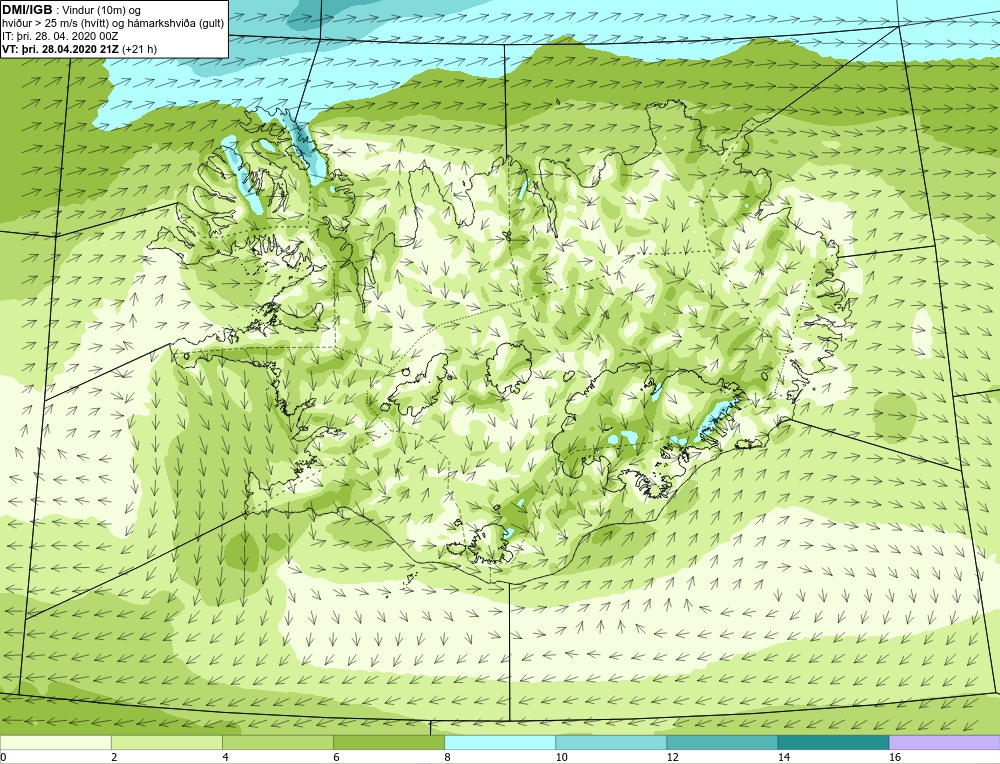Click the 0–2 m/s palest legend swatch

(x=55, y=743)
